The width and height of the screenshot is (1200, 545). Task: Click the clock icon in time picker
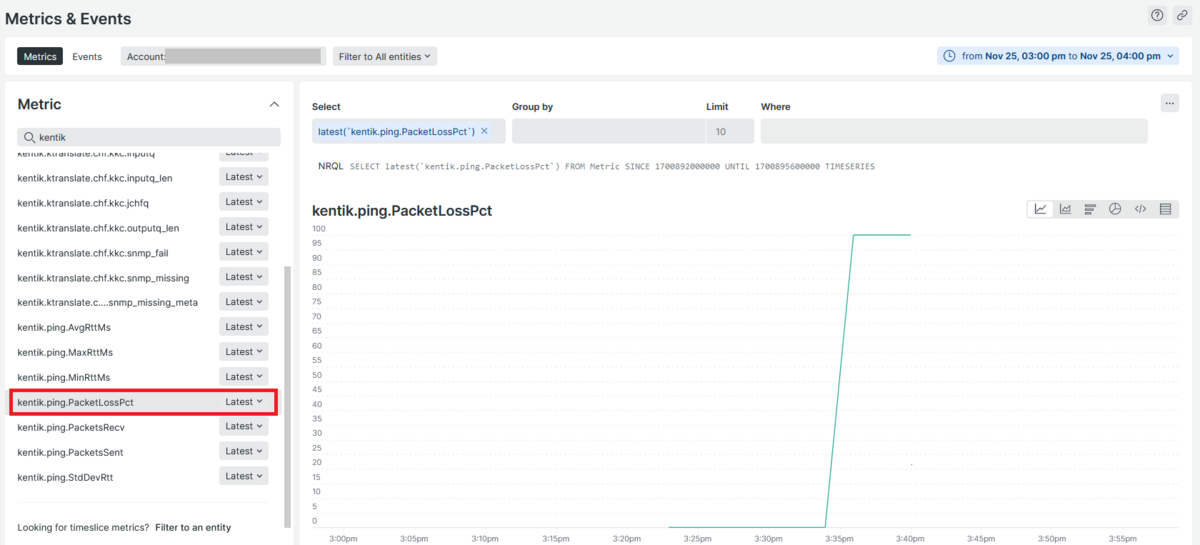point(949,56)
